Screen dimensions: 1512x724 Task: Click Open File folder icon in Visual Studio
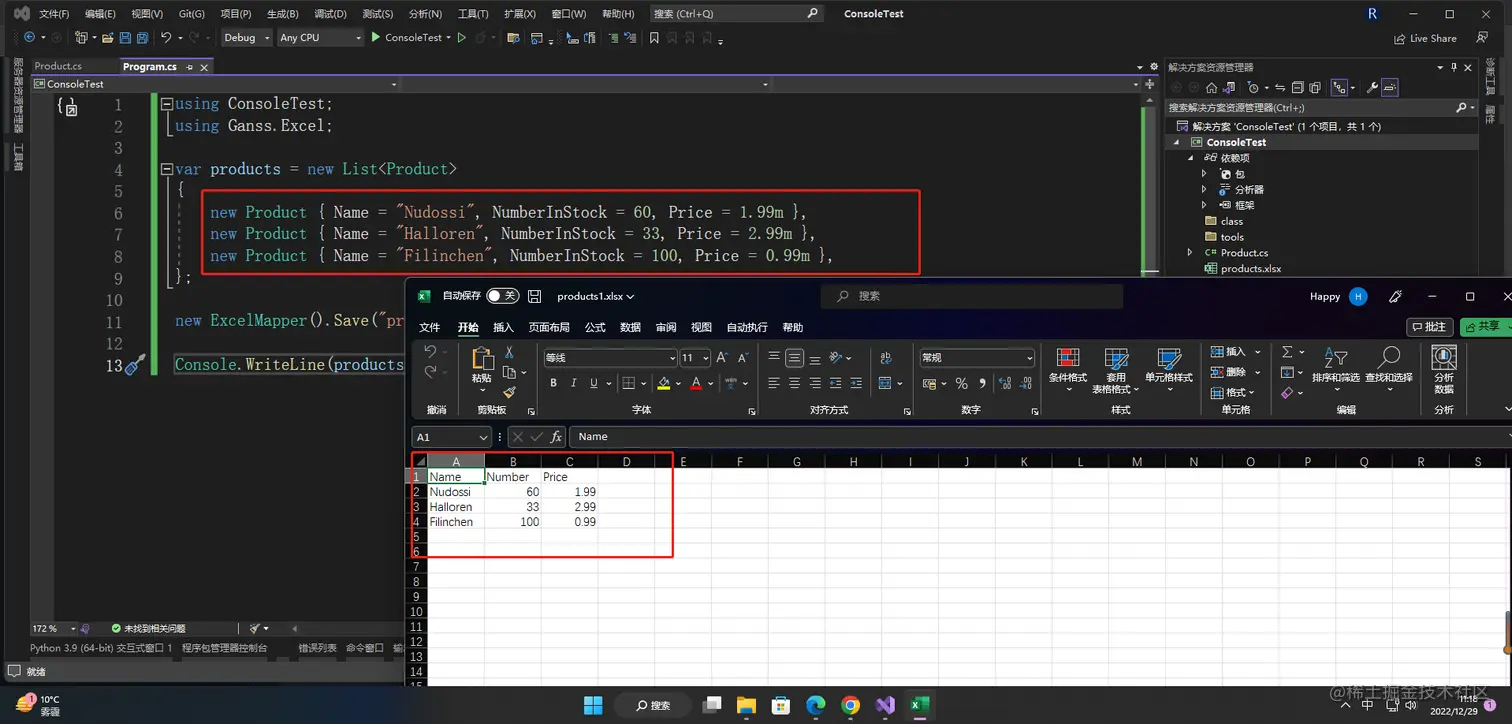(107, 38)
